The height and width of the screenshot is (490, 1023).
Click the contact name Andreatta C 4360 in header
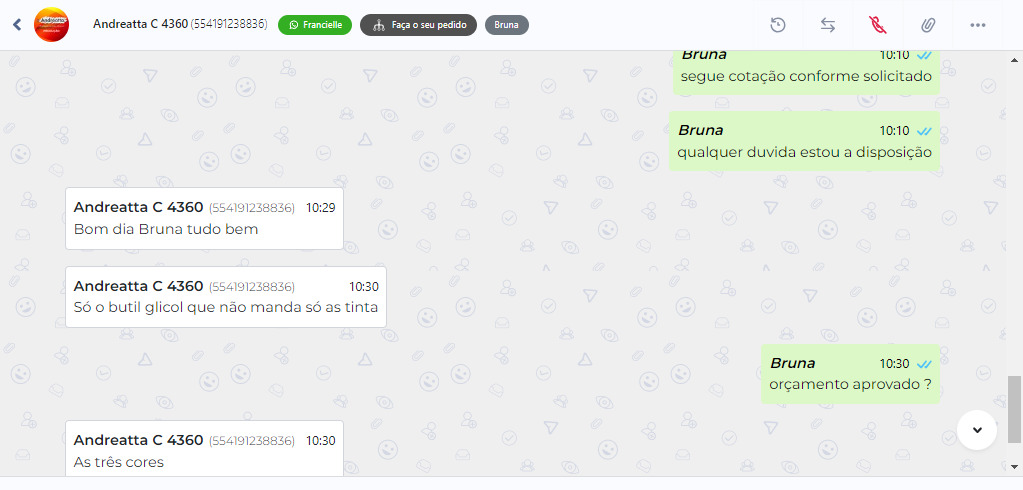pyautogui.click(x=140, y=24)
